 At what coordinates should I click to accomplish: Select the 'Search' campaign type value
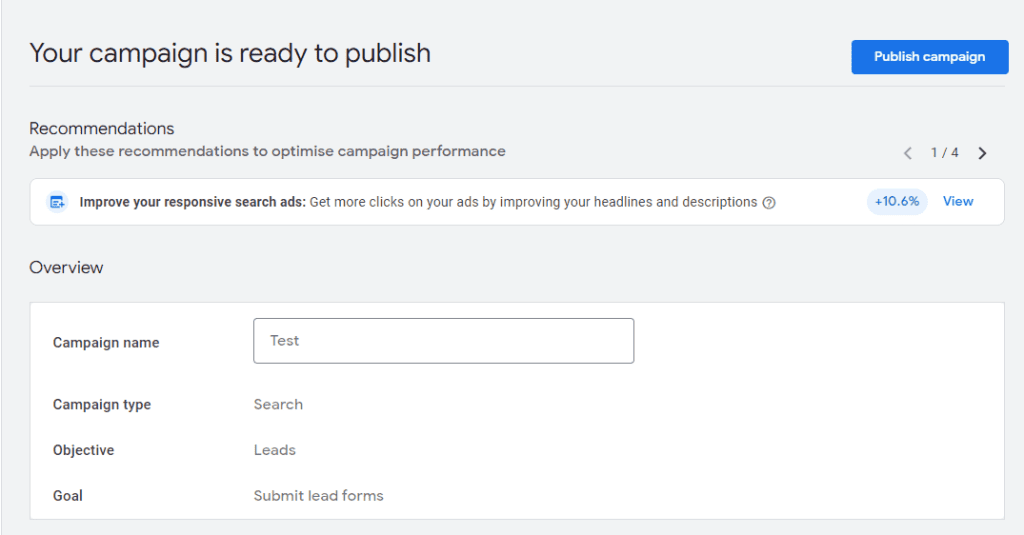[278, 404]
